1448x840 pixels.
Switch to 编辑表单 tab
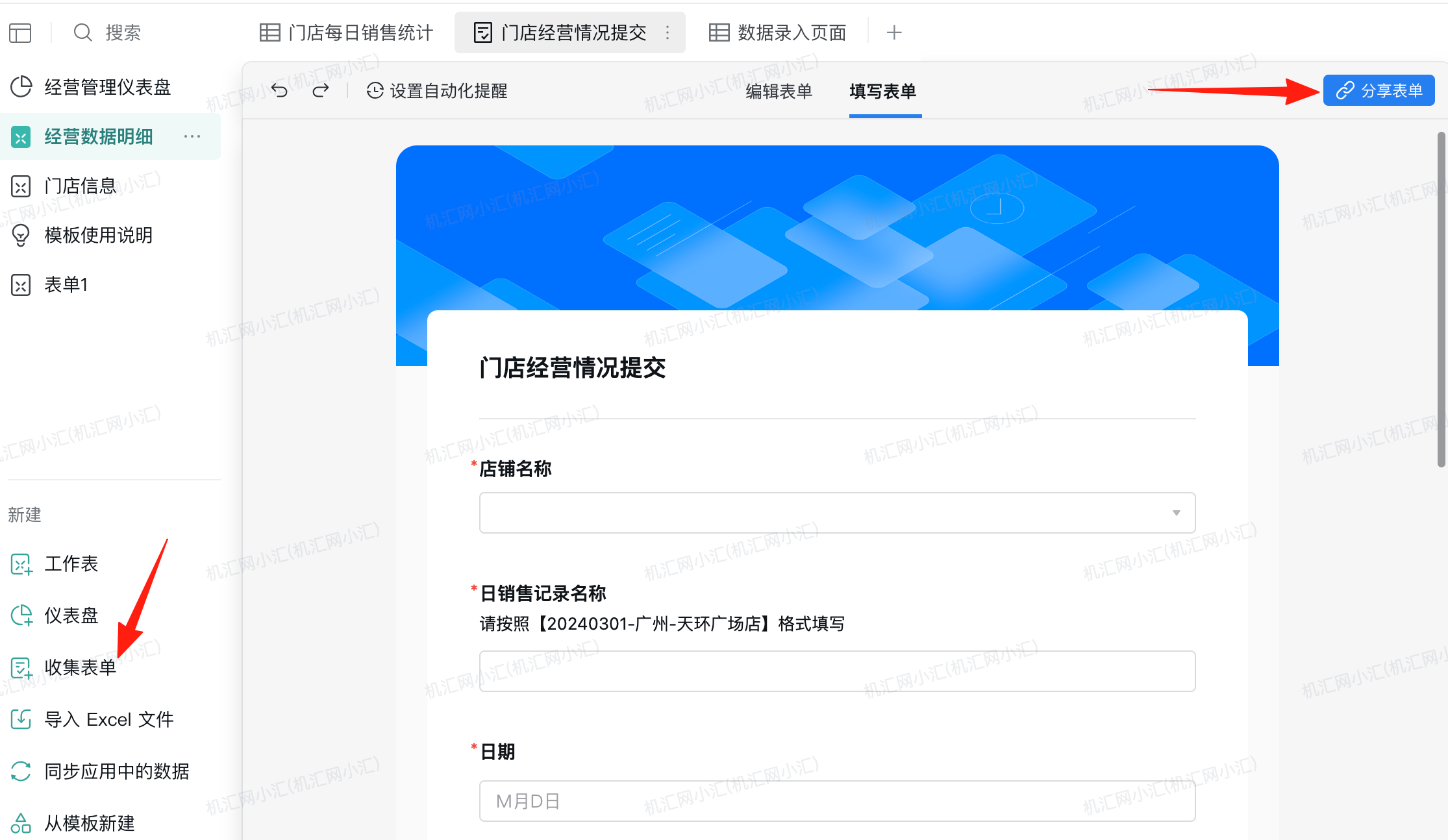pyautogui.click(x=779, y=91)
